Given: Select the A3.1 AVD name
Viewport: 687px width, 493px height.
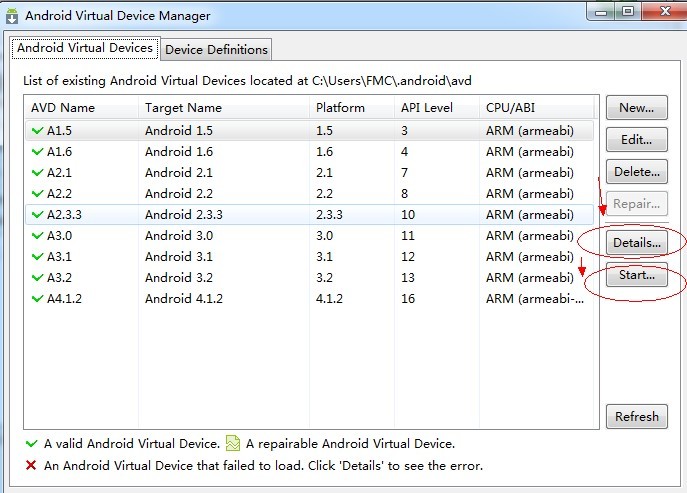Looking at the screenshot, I should point(59,257).
